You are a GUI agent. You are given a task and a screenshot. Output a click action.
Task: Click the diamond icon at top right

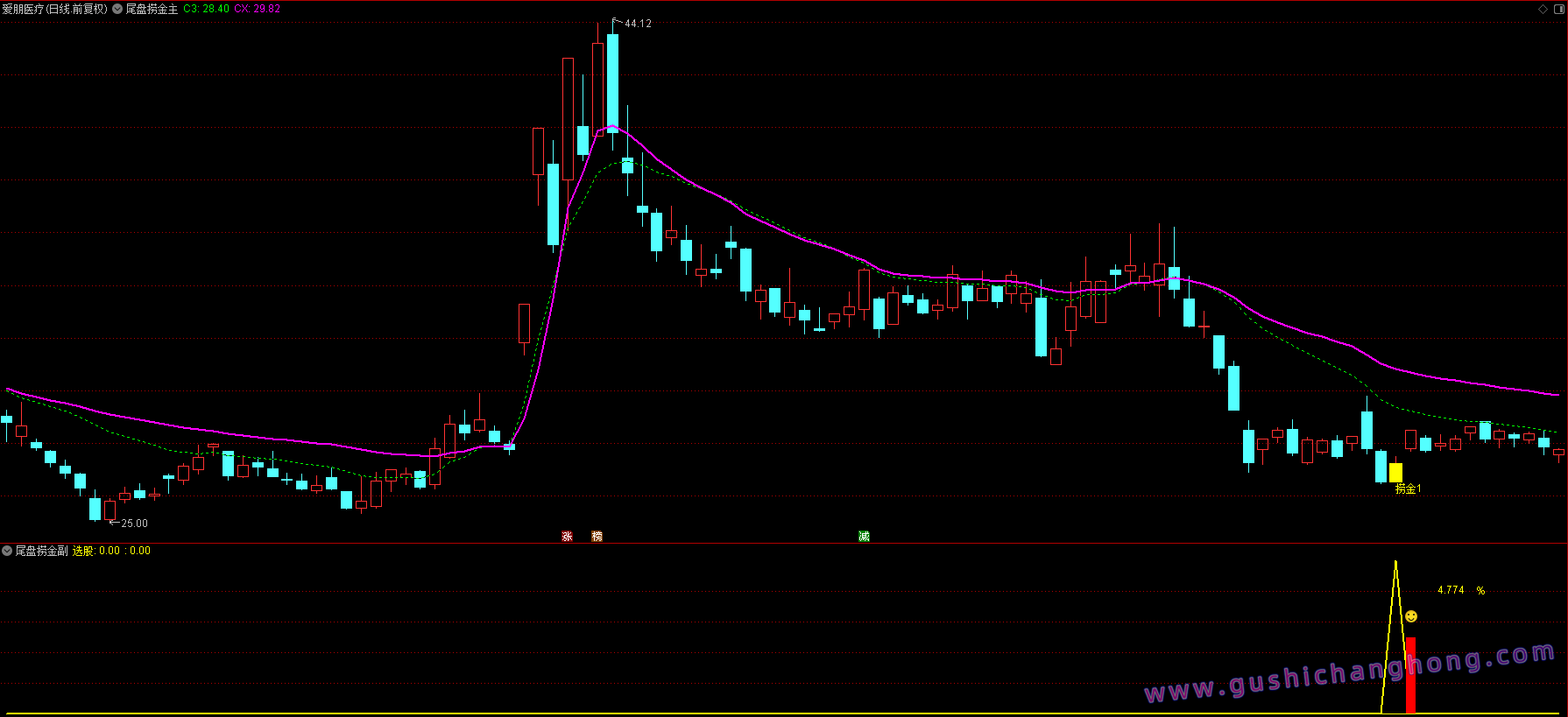tap(1543, 9)
